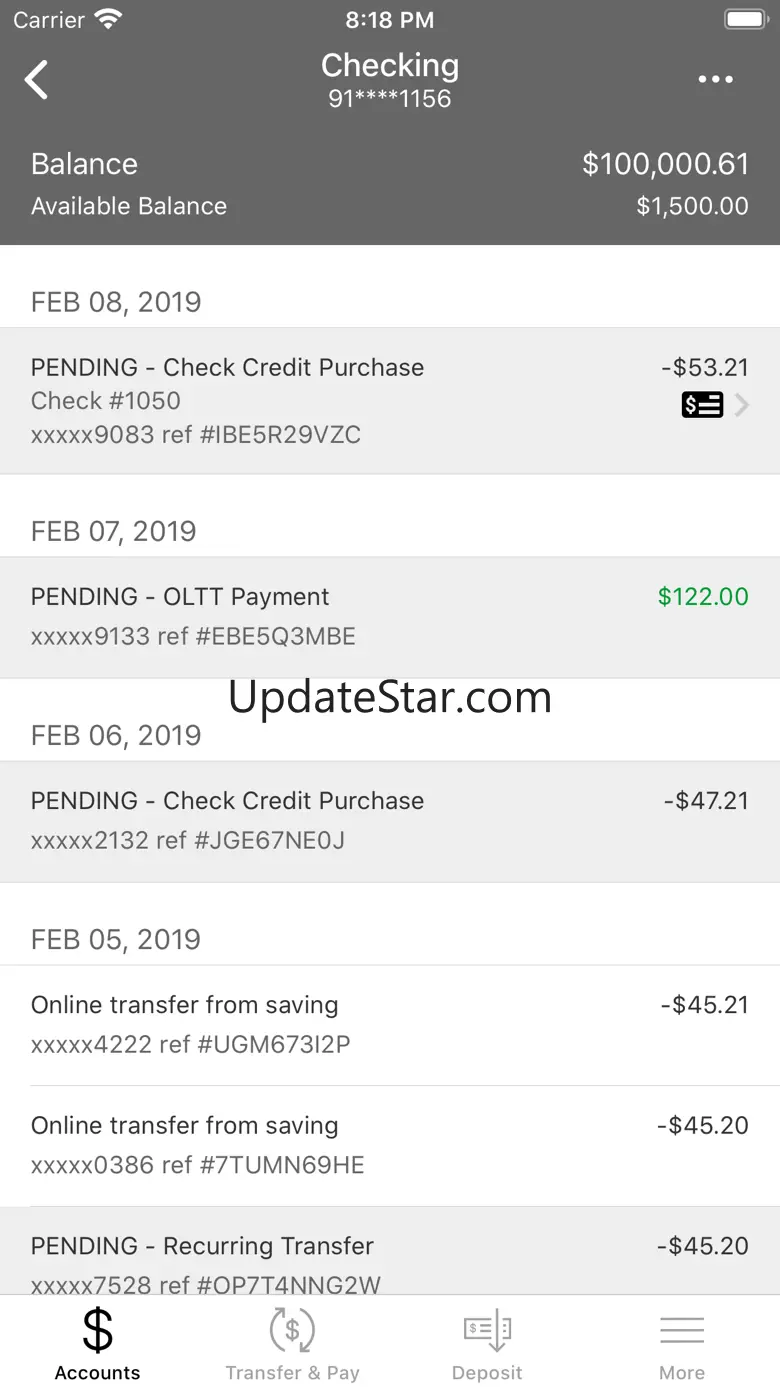780x1387 pixels.
Task: Open the PENDING Recurring Transfer transaction
Action: [390, 1251]
